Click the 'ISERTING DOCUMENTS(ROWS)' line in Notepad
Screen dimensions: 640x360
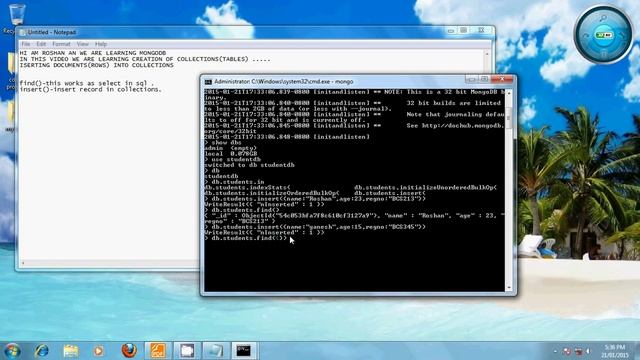[x=96, y=65]
